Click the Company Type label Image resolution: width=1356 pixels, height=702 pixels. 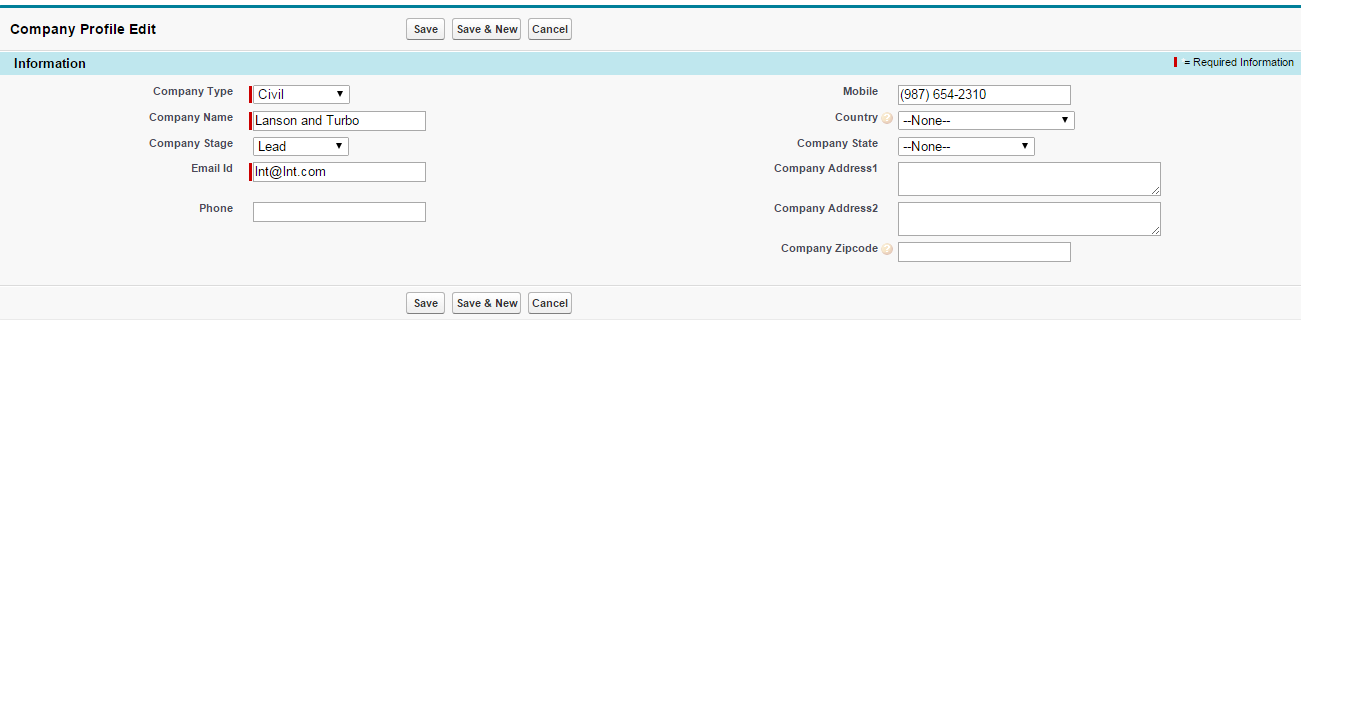[x=193, y=91]
